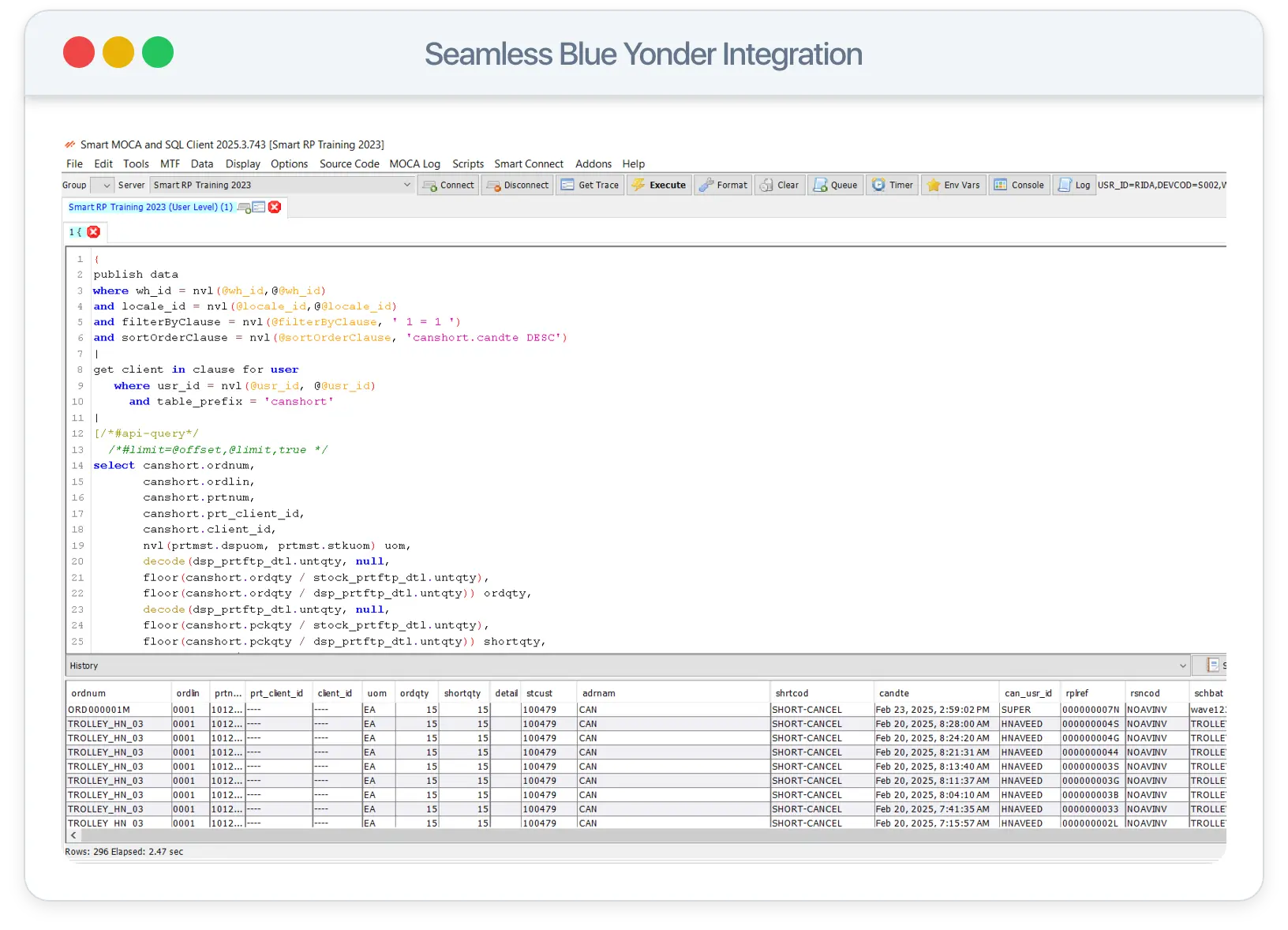
Task: Click the ordnum column header
Action: click(x=118, y=693)
